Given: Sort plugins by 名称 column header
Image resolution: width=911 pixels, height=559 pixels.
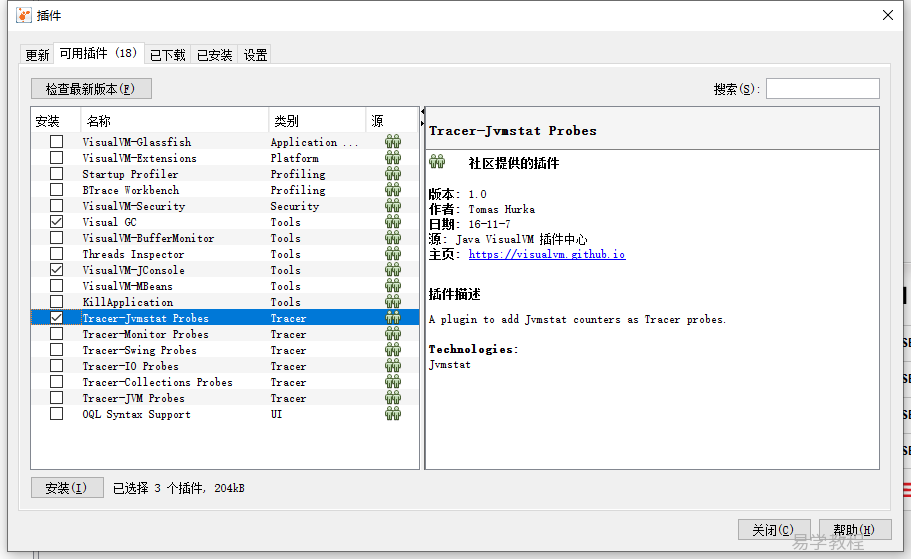Looking at the screenshot, I should pyautogui.click(x=175, y=120).
